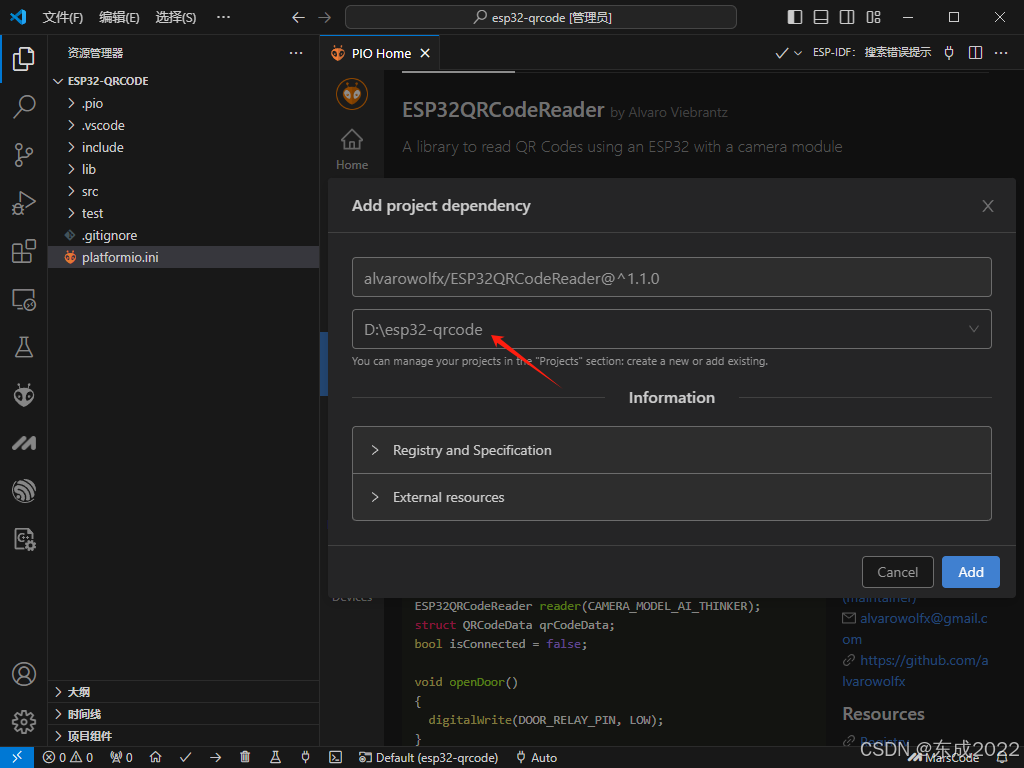The image size is (1024, 768).
Task: Click the PlatformIO Upload arrow in status bar
Action: pos(216,757)
